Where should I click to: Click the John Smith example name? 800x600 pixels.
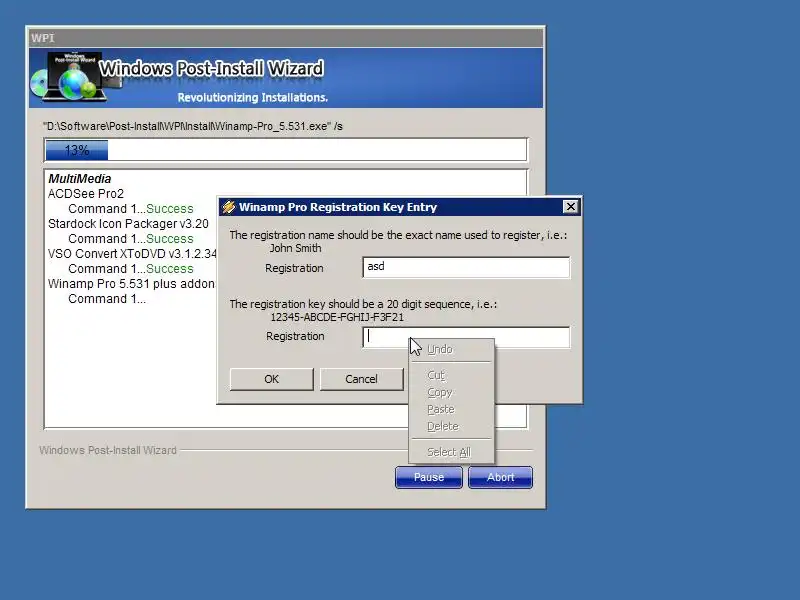295,248
